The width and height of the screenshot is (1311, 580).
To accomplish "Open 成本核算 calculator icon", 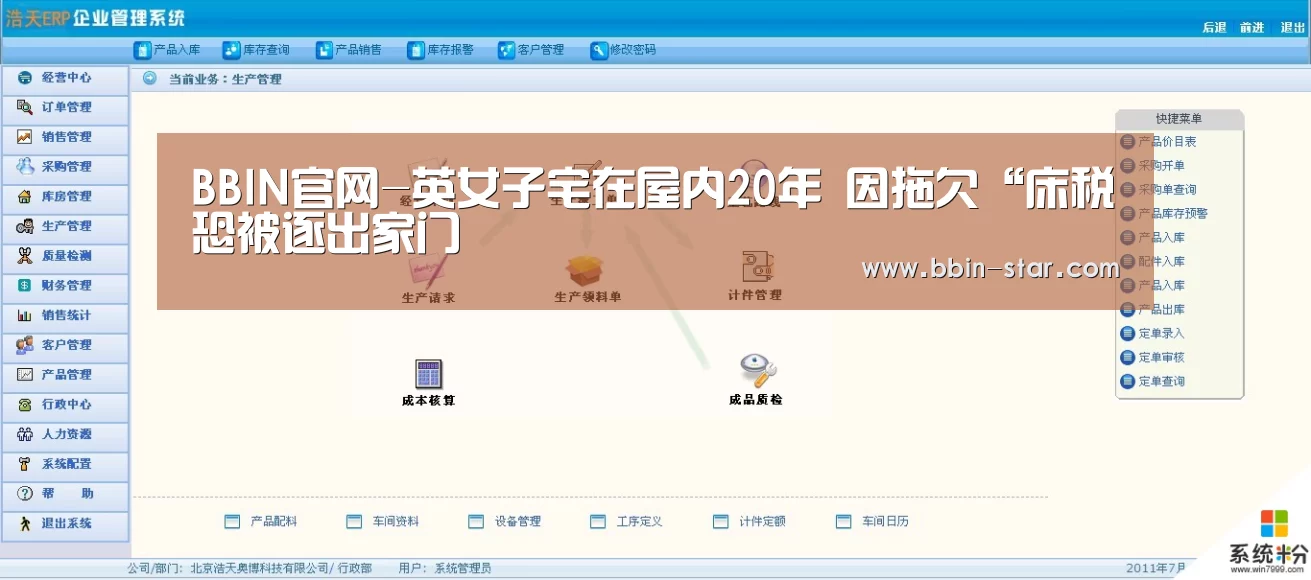I will [x=428, y=383].
